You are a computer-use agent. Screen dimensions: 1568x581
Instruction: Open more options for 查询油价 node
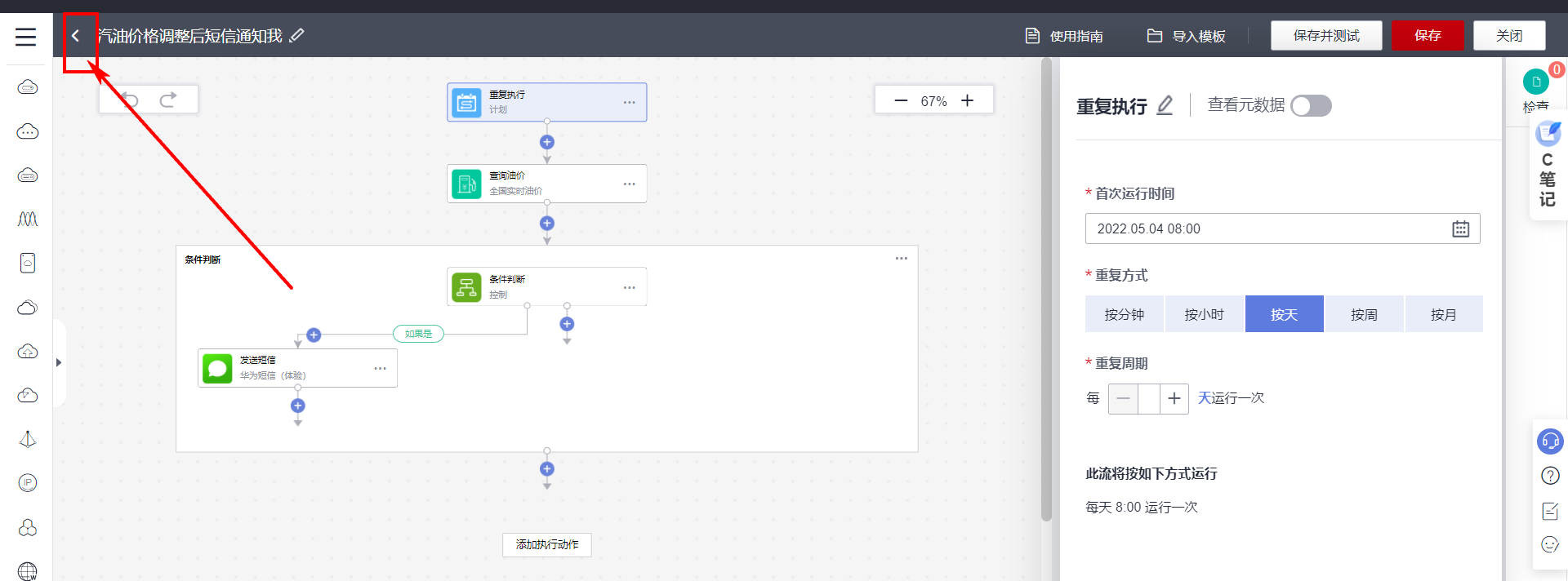click(629, 184)
